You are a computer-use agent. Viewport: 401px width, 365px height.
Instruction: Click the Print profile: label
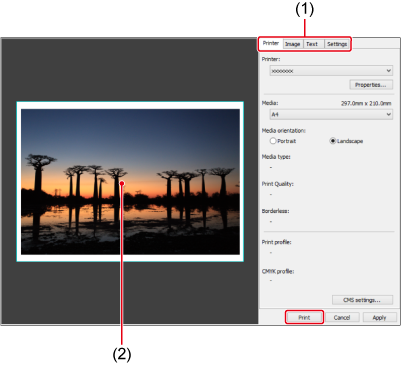click(x=276, y=242)
